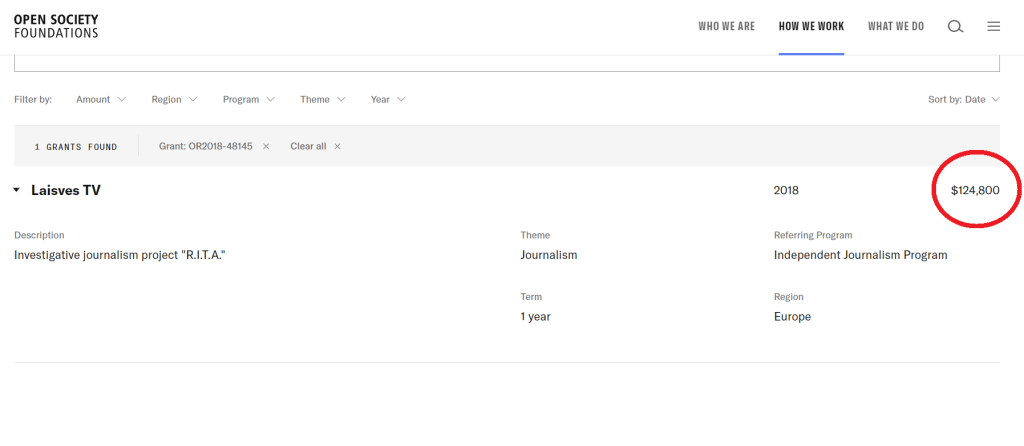
Task: Collapse the Laisves TV grant triangle
Action: coord(17,190)
